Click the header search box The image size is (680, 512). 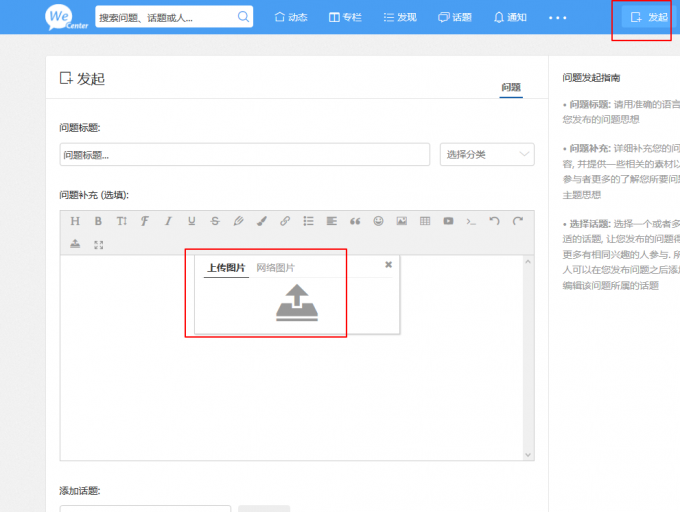click(x=174, y=17)
